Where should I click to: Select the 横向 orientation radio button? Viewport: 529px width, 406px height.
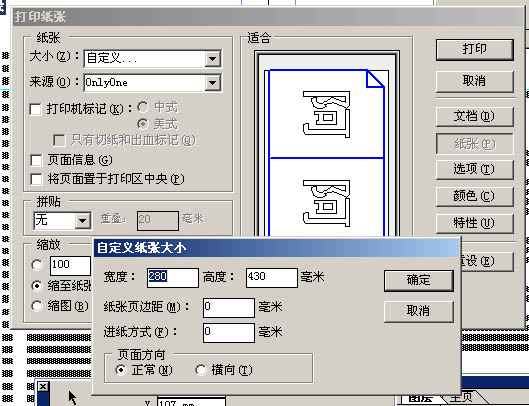point(201,370)
